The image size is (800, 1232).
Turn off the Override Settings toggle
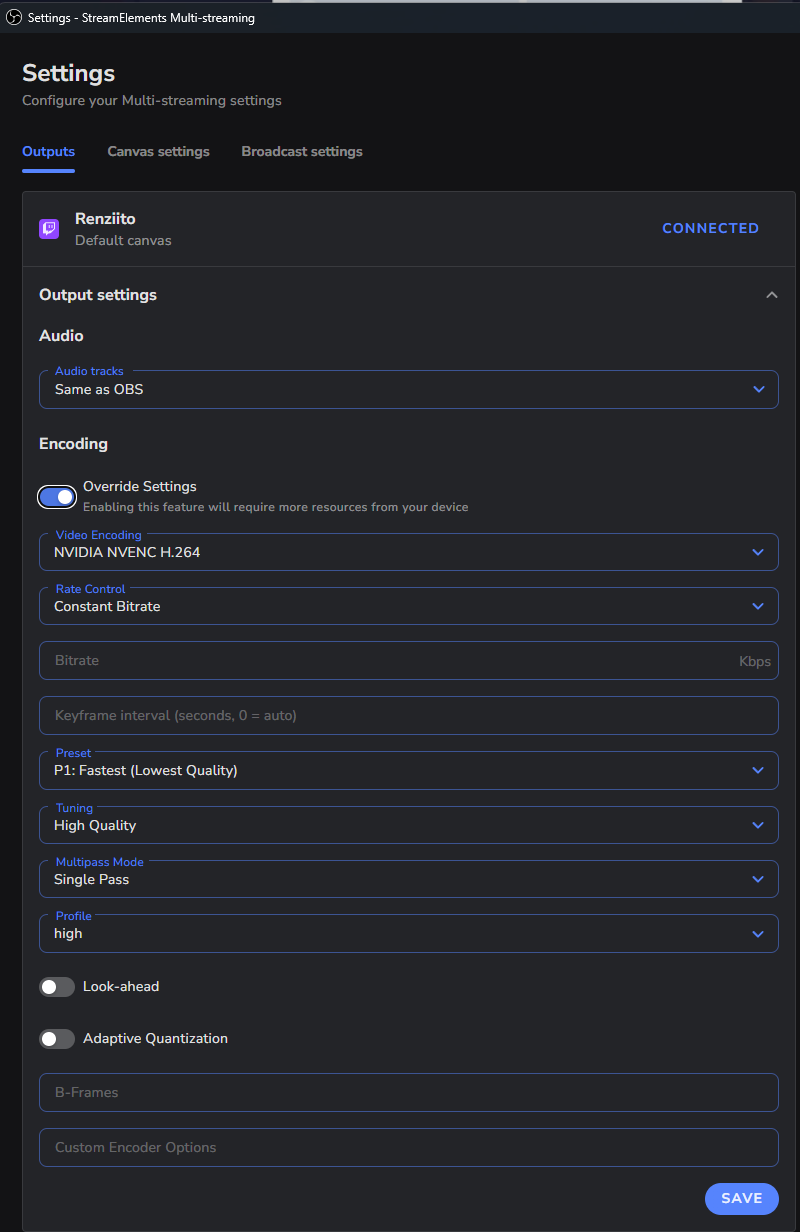point(57,496)
